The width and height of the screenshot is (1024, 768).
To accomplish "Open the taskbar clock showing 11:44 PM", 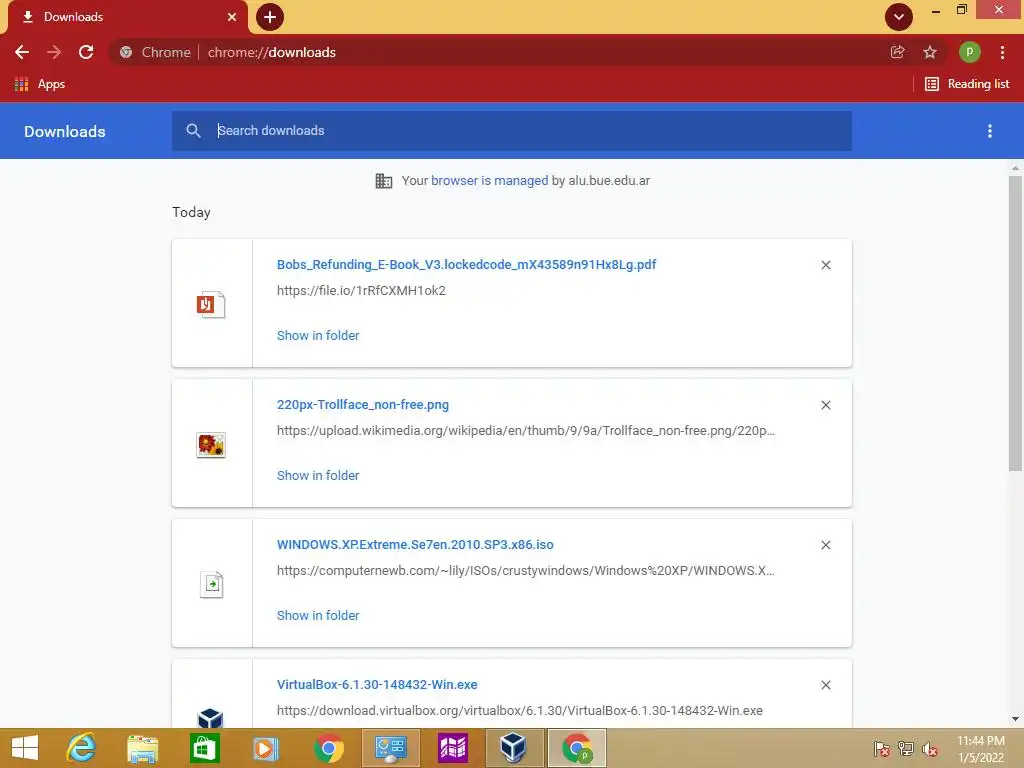I will pyautogui.click(x=980, y=749).
